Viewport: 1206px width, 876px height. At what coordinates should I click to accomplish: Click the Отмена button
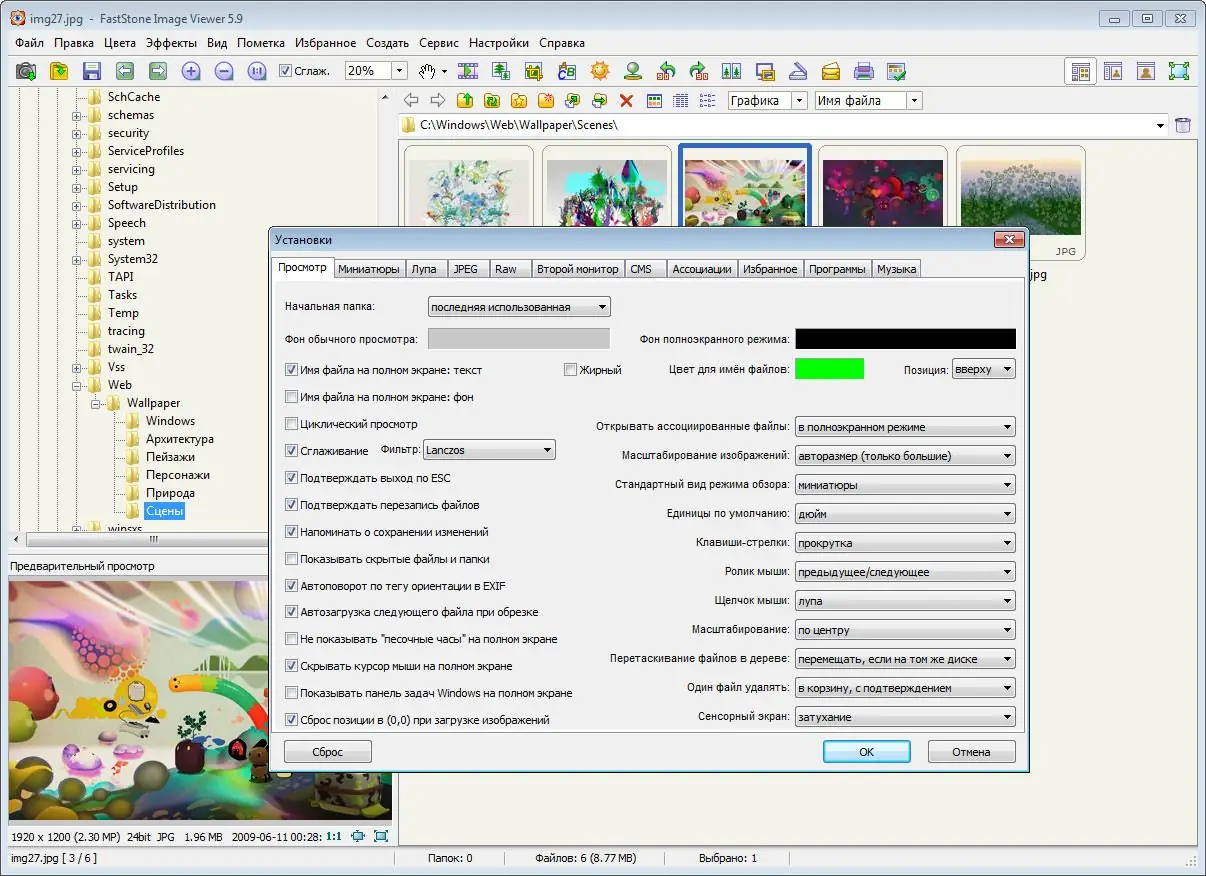(x=971, y=752)
